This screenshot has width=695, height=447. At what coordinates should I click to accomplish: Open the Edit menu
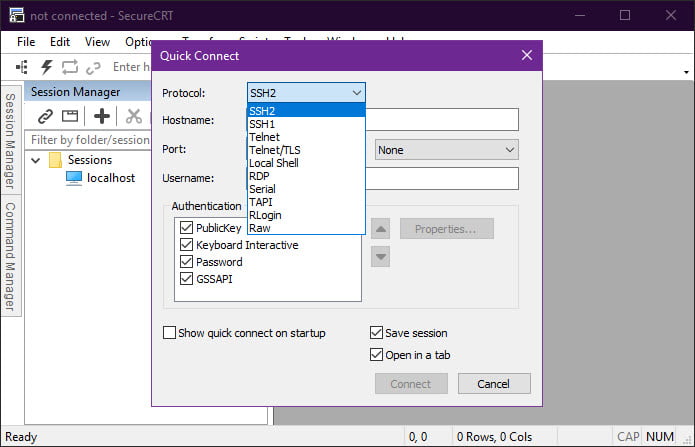[60, 42]
